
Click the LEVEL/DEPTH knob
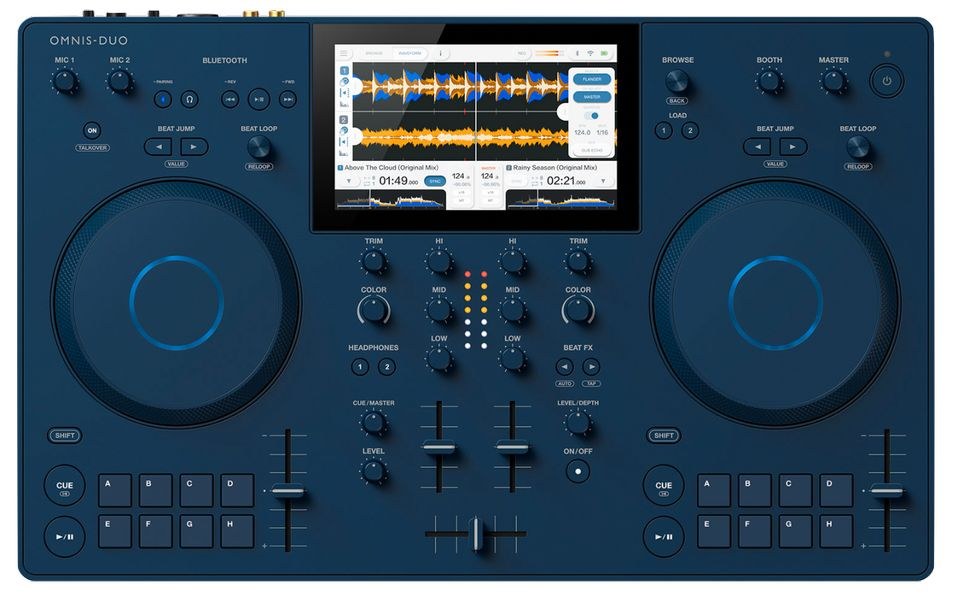pyautogui.click(x=577, y=423)
